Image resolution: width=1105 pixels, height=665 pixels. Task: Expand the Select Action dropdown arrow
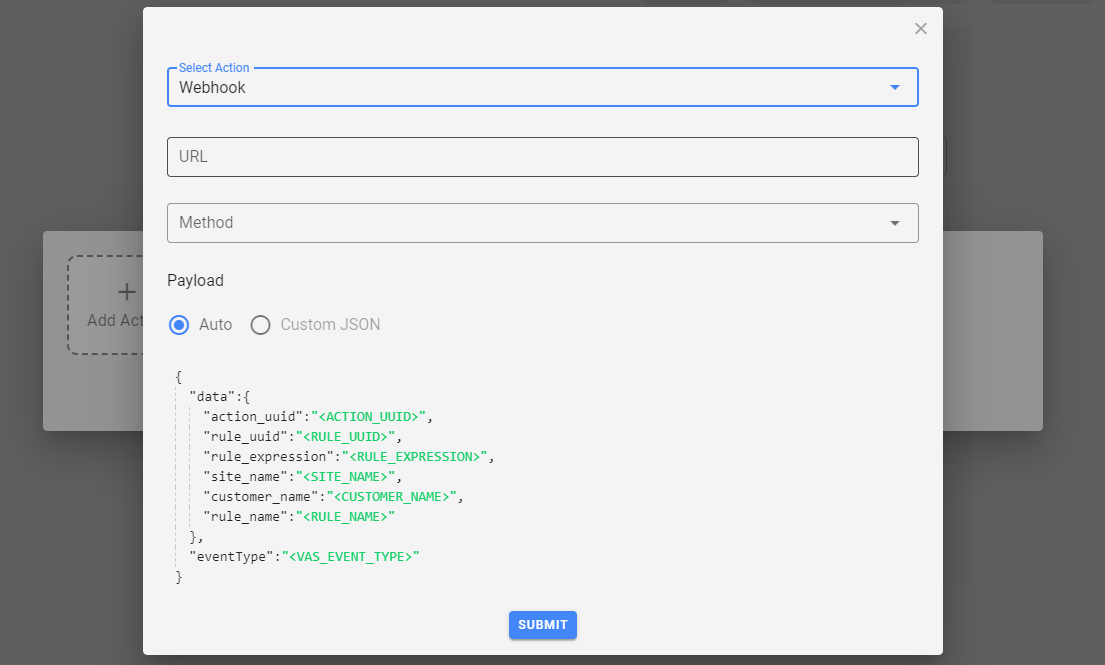(894, 88)
